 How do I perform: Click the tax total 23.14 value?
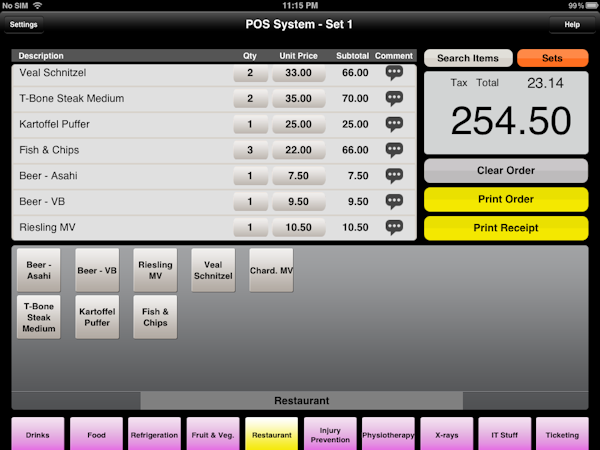click(545, 83)
